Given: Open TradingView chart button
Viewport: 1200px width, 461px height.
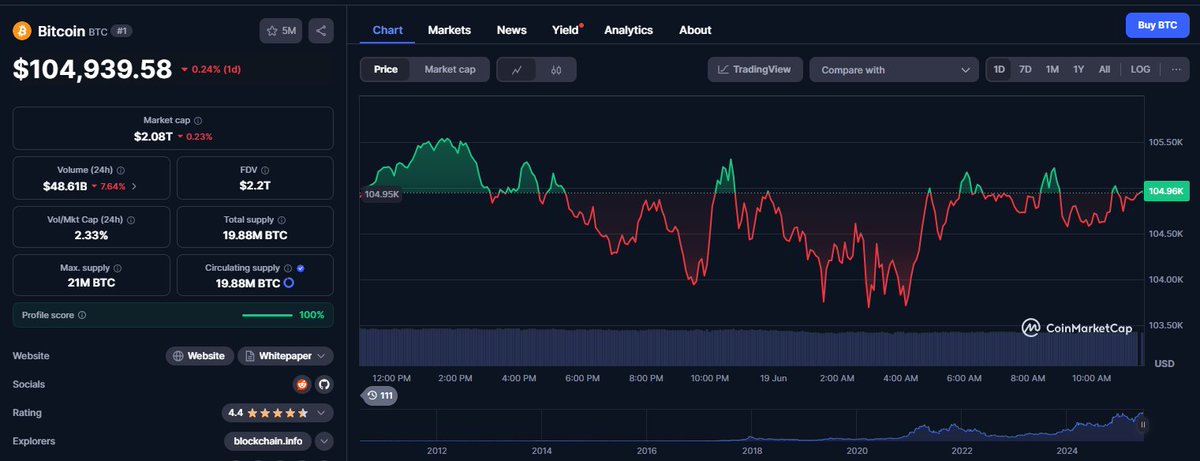Looking at the screenshot, I should [x=754, y=70].
